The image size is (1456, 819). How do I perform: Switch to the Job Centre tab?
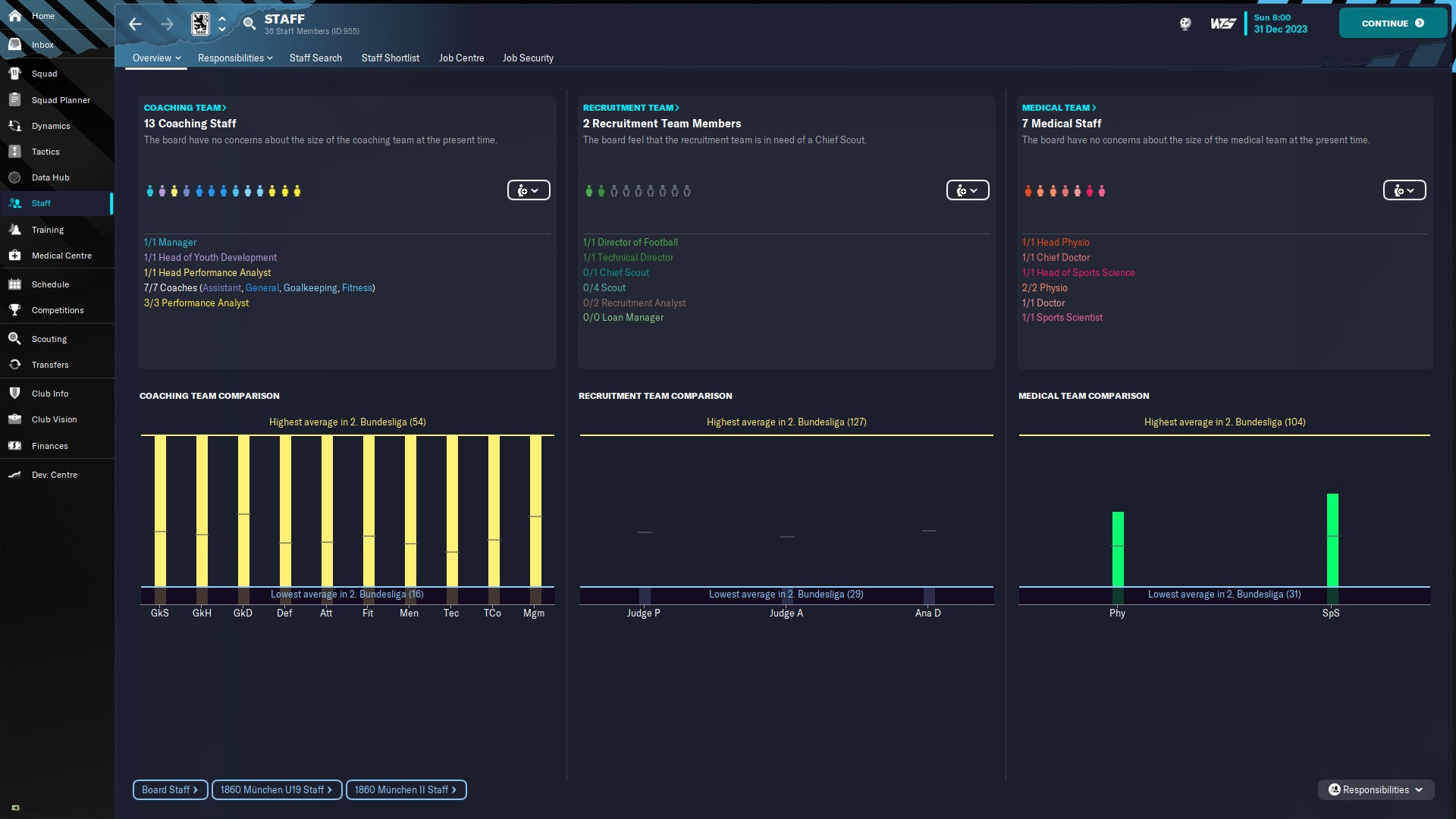point(461,58)
